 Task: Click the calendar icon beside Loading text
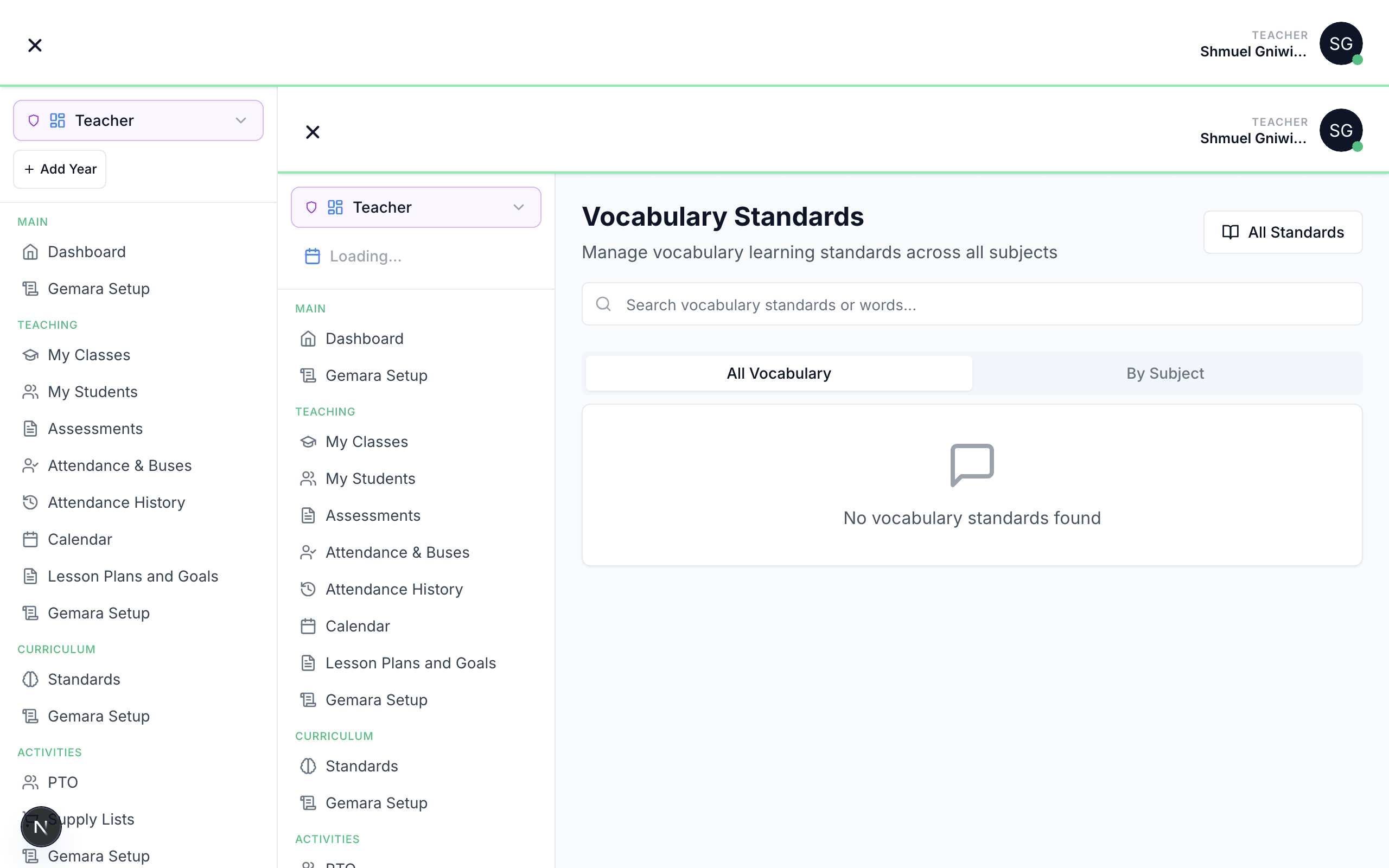312,256
